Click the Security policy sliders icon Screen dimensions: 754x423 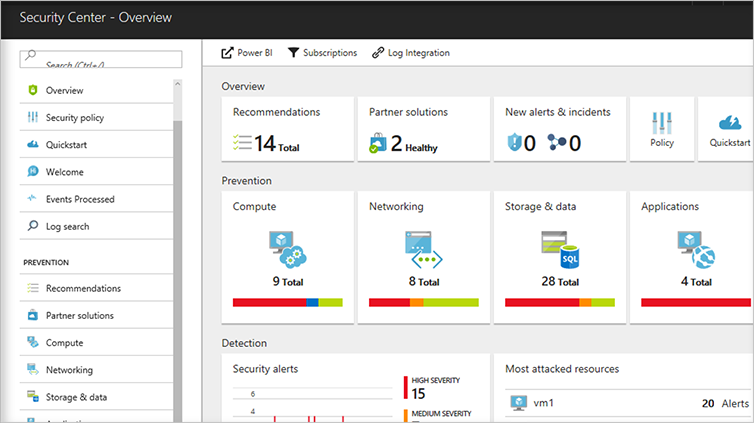pyautogui.click(x=33, y=117)
